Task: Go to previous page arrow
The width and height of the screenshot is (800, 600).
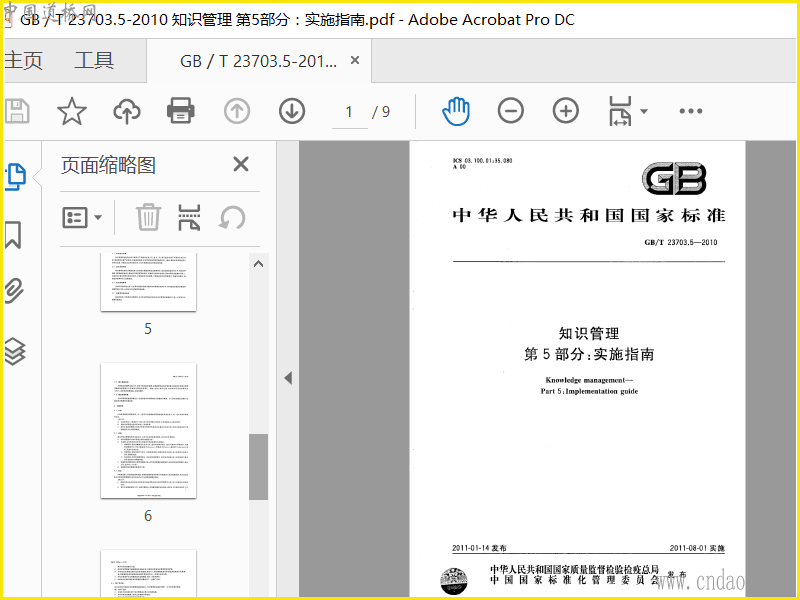Action: (237, 111)
